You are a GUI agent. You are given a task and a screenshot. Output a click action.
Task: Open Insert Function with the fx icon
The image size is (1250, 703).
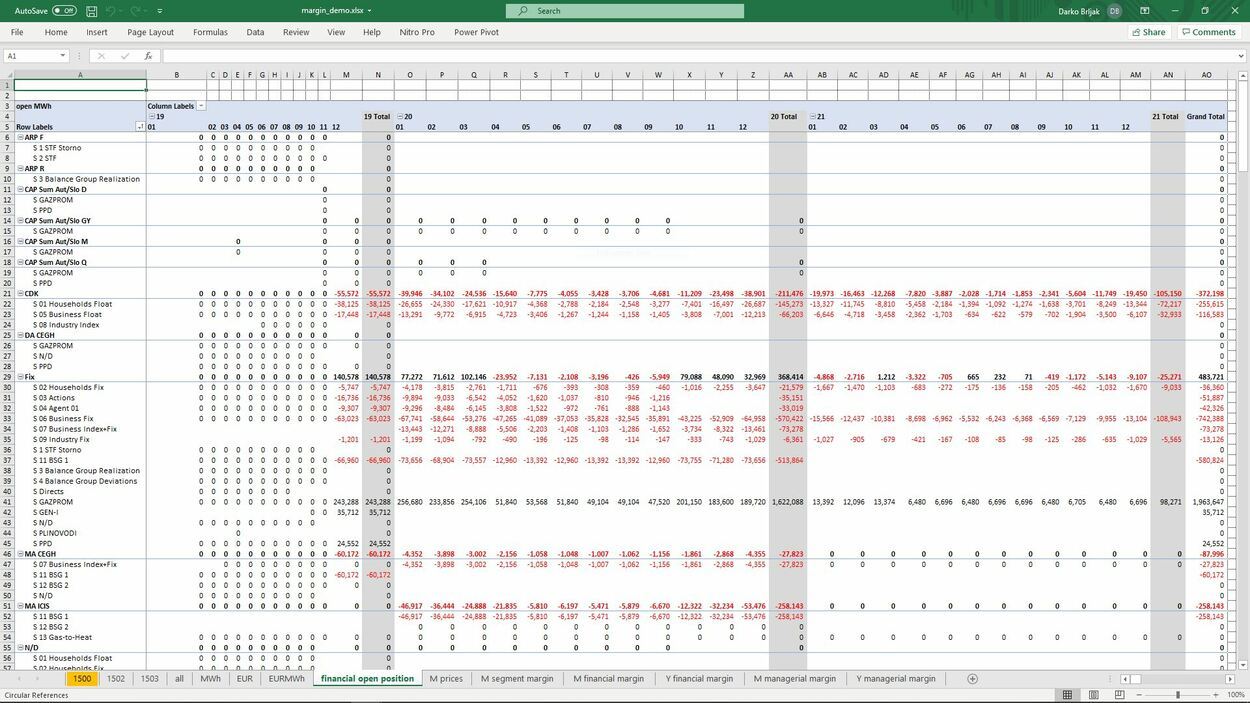(150, 56)
